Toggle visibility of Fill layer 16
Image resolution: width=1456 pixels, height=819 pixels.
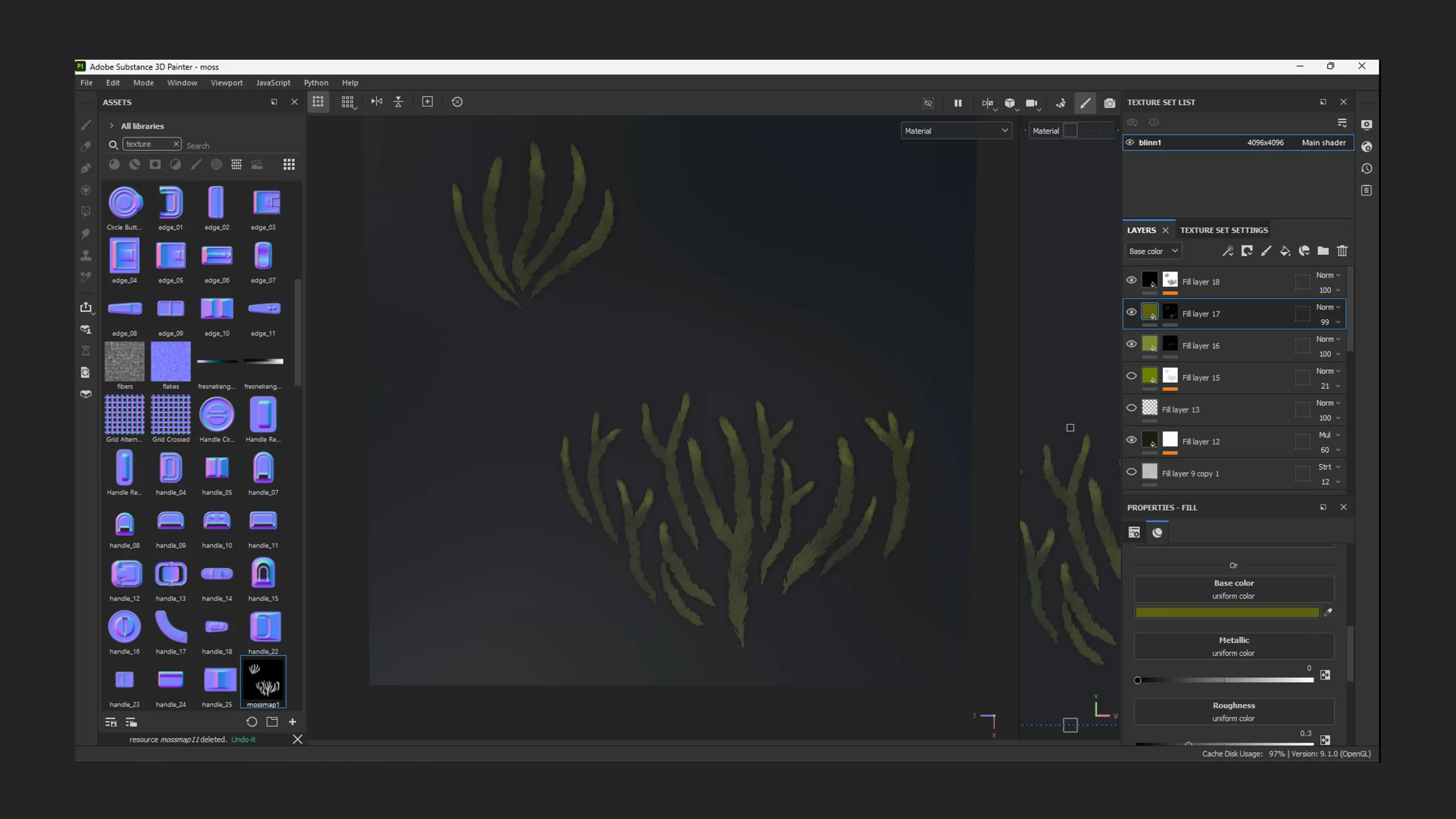1131,344
